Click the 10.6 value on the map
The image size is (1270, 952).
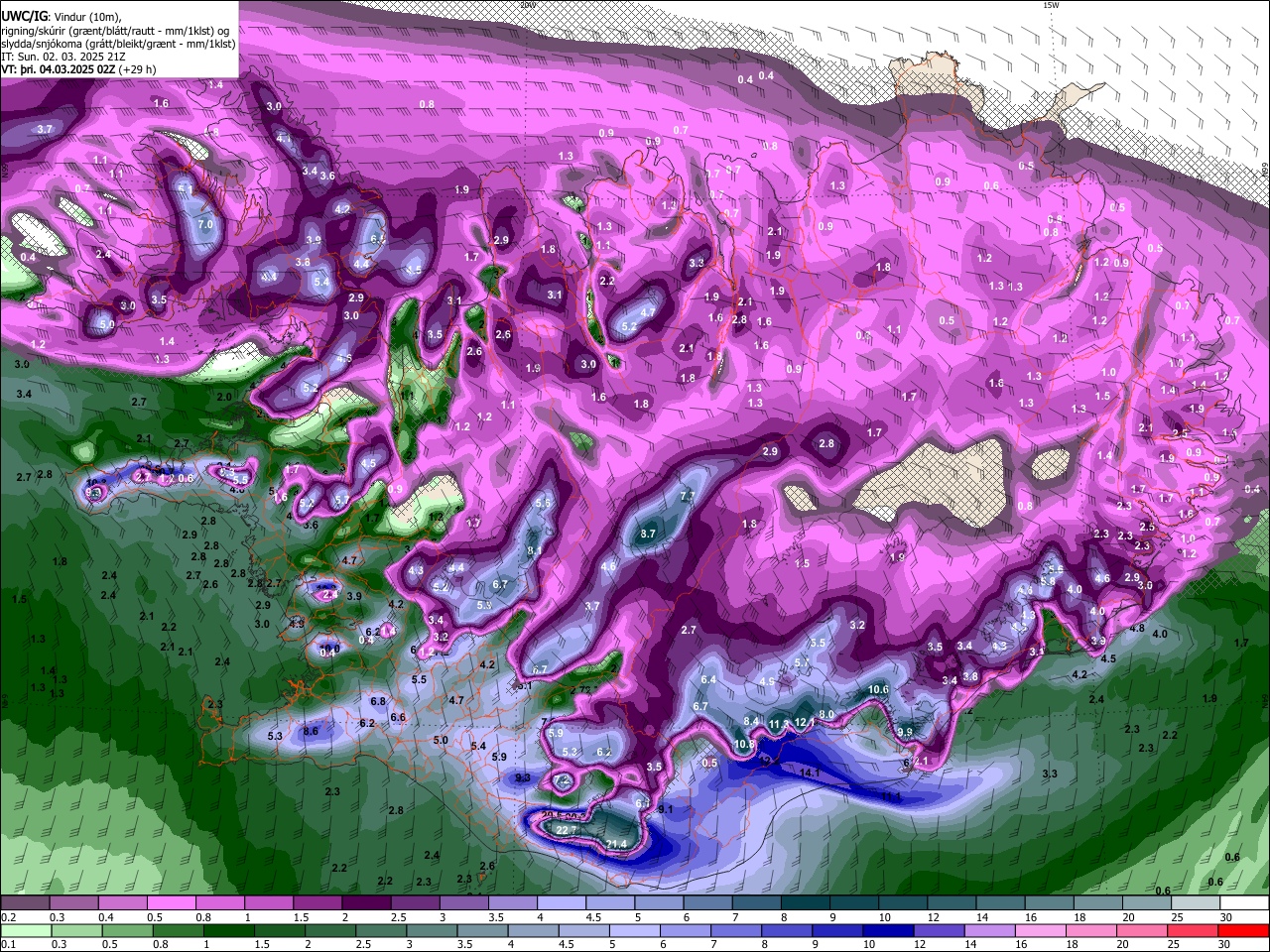pos(878,689)
